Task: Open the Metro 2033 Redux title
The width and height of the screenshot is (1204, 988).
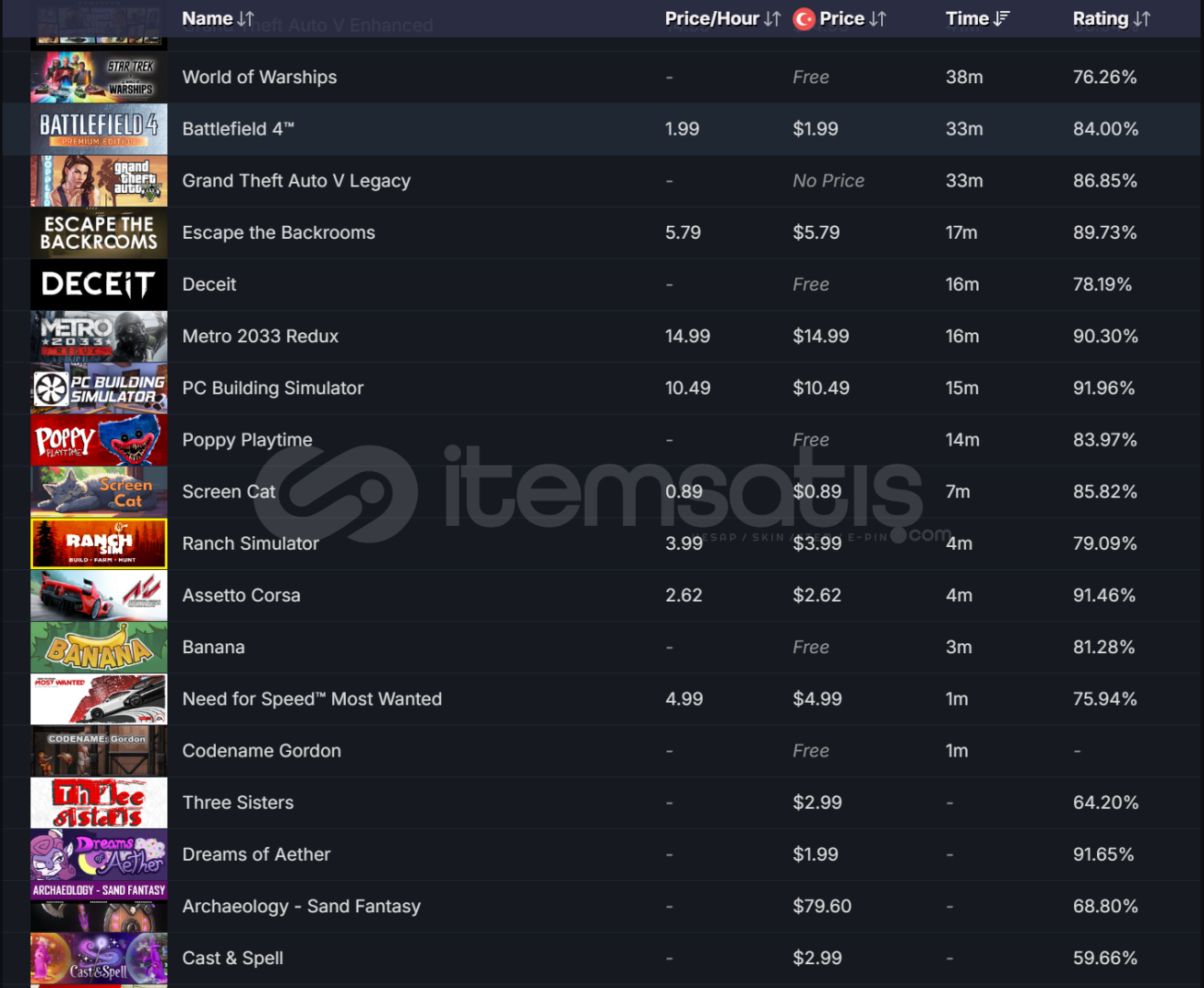Action: (261, 337)
